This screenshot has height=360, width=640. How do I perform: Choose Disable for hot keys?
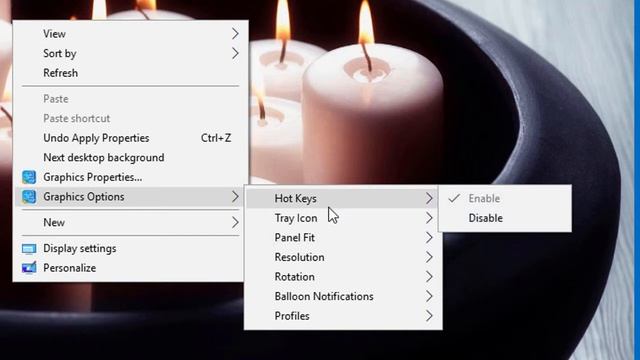tap(505, 218)
